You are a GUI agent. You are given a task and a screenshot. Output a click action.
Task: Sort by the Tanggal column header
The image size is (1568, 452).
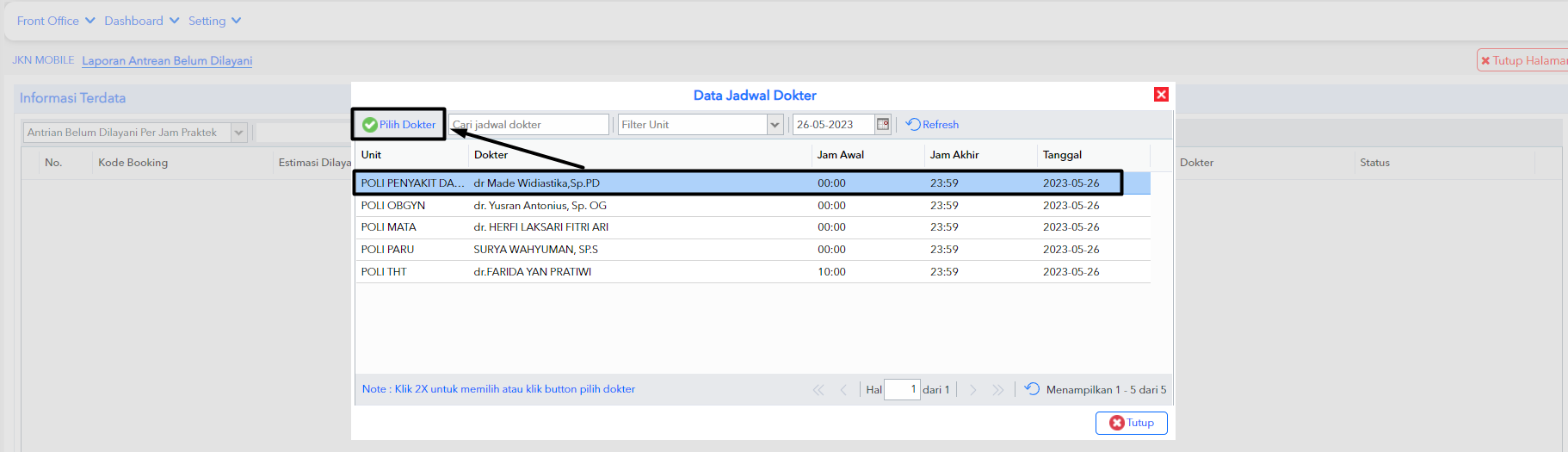1093,155
